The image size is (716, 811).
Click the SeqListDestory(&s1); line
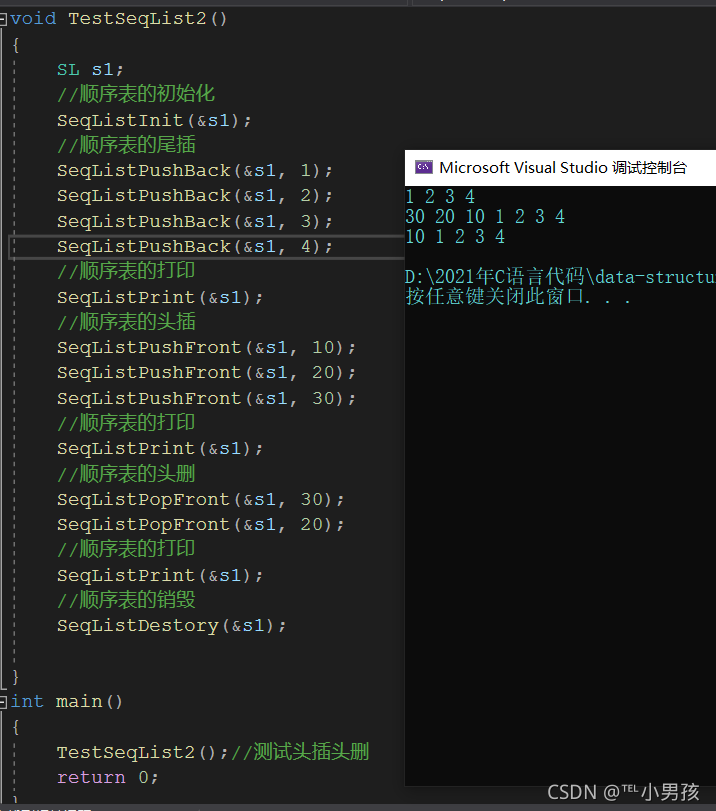pos(171,626)
